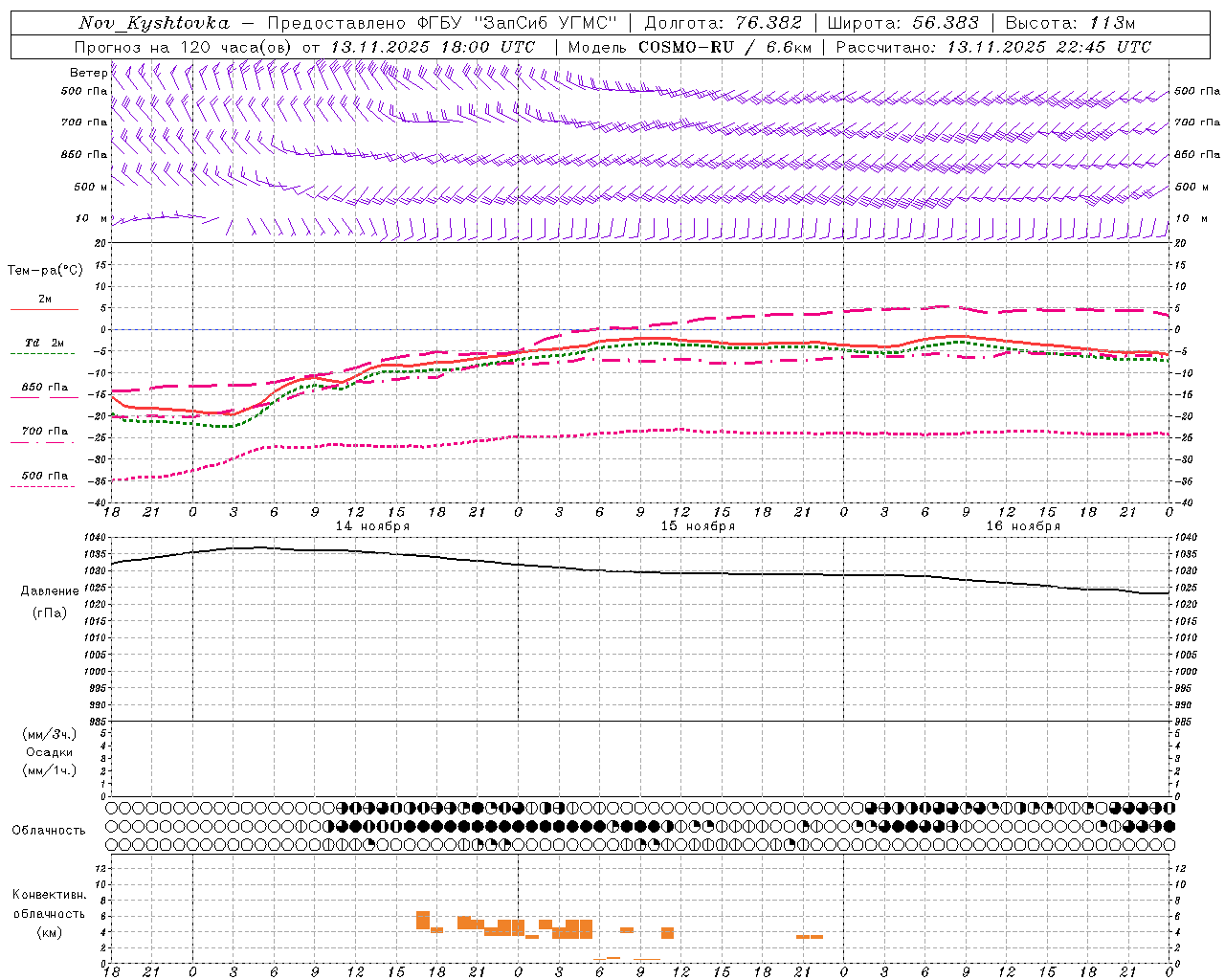This screenshot has width=1225, height=980.
Task: Click the left '500 м' wind level label
Action: pos(91,187)
